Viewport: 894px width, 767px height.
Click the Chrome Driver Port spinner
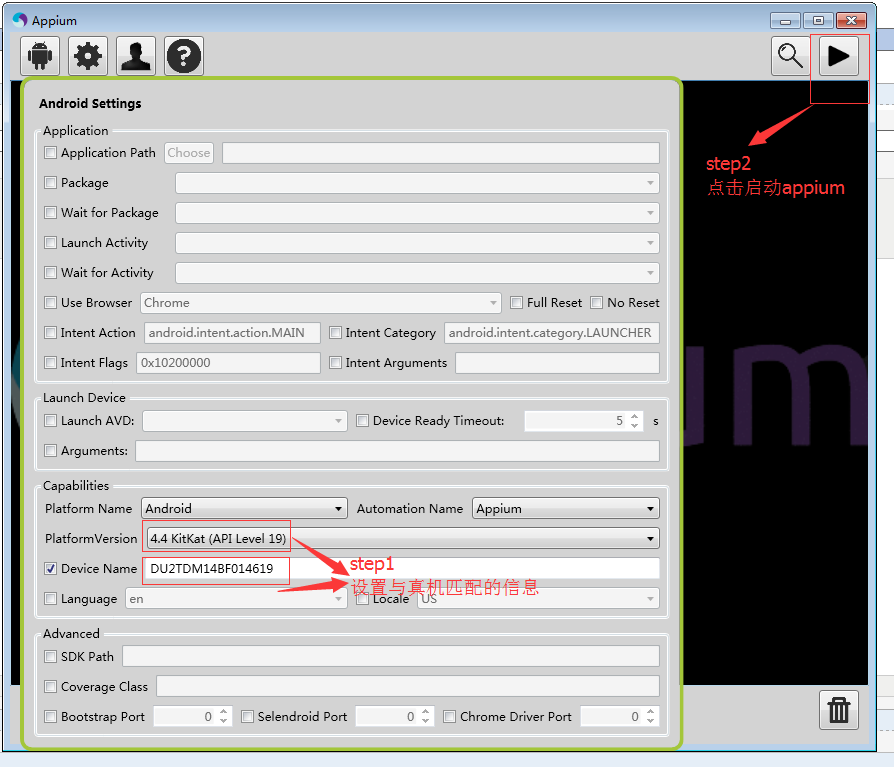620,717
